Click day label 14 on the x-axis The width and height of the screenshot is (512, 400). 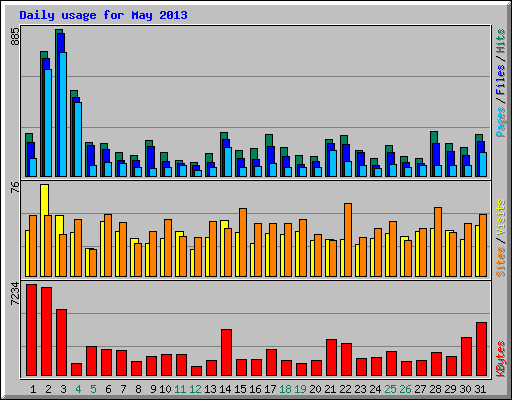[225, 389]
